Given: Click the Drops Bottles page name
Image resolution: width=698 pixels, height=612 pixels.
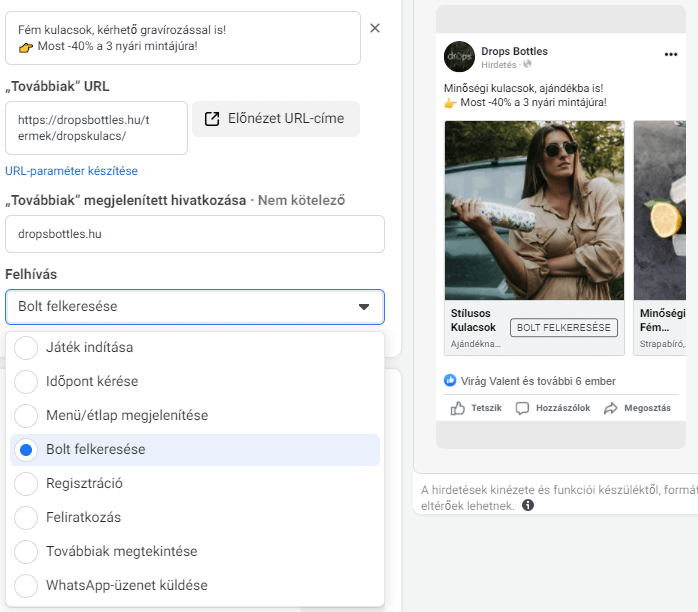Looking at the screenshot, I should [514, 51].
